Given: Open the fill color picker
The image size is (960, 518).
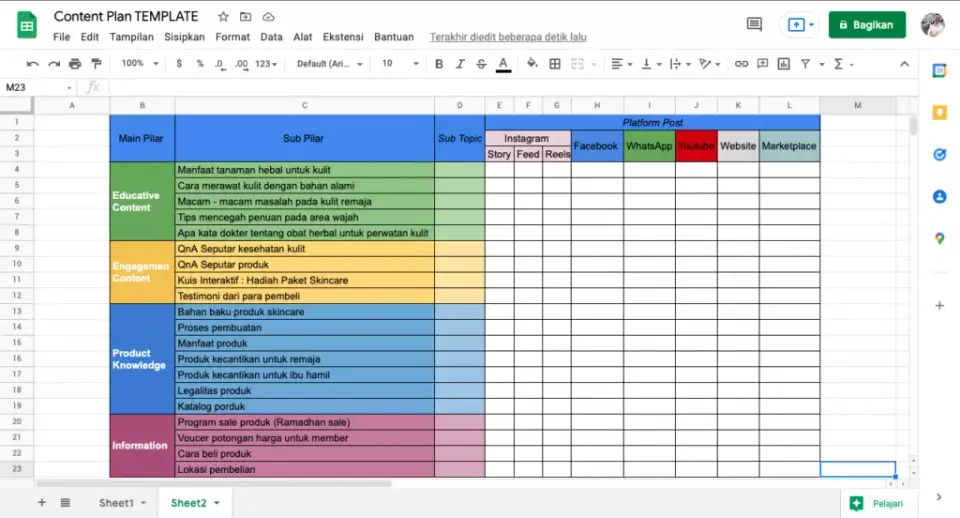Looking at the screenshot, I should point(532,64).
